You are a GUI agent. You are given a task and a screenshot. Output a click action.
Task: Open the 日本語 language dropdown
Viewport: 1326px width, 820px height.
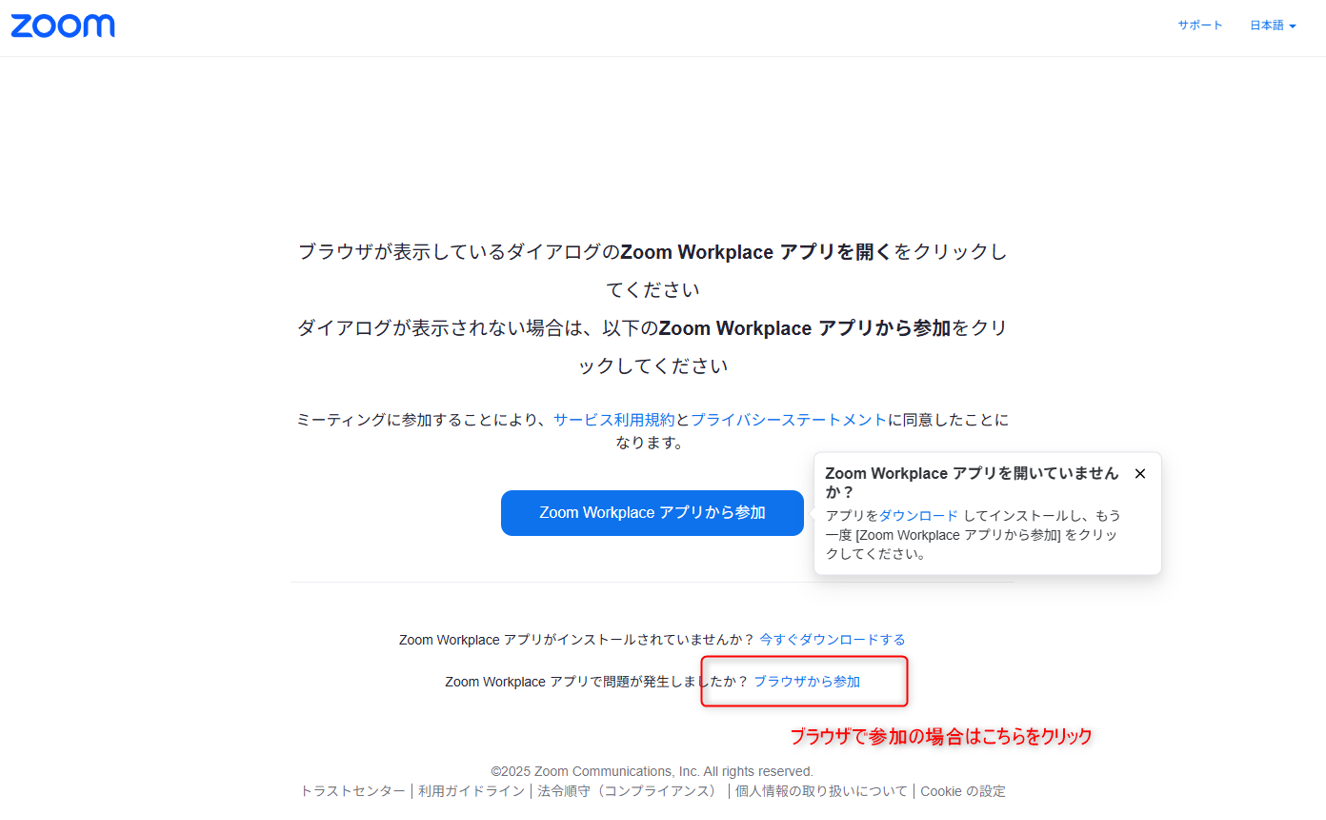pos(1272,26)
